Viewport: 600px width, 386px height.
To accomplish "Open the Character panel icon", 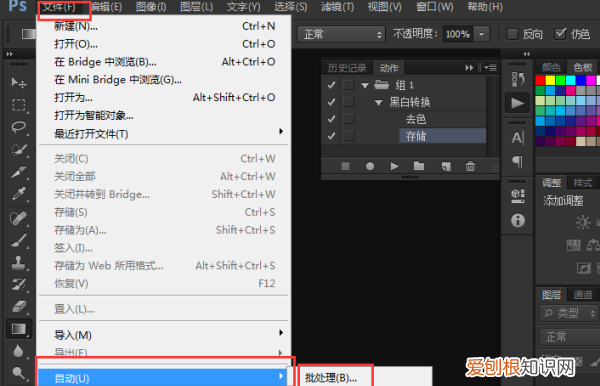I will tap(517, 138).
